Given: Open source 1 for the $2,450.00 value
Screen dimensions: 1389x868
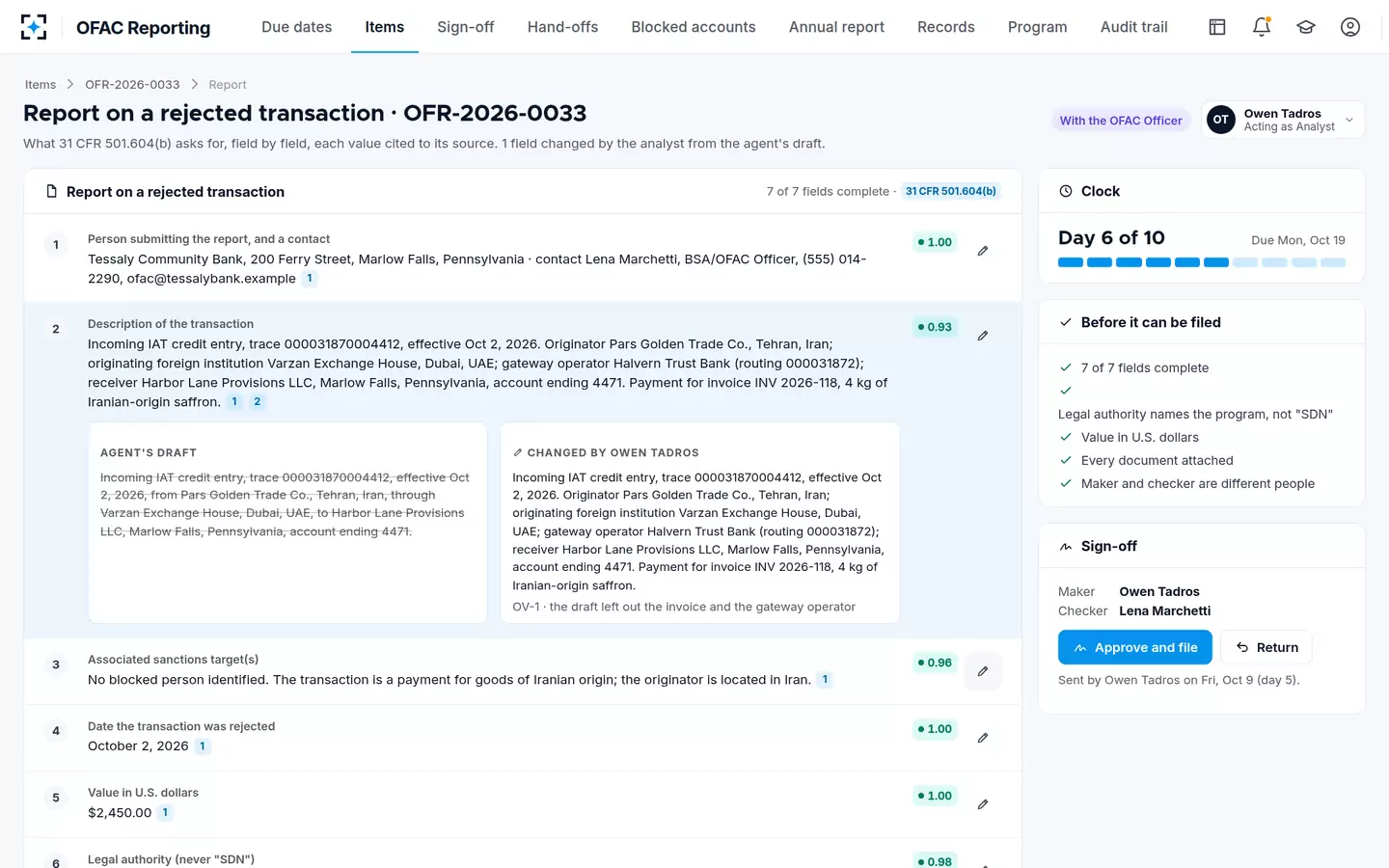Looking at the screenshot, I should click(165, 813).
